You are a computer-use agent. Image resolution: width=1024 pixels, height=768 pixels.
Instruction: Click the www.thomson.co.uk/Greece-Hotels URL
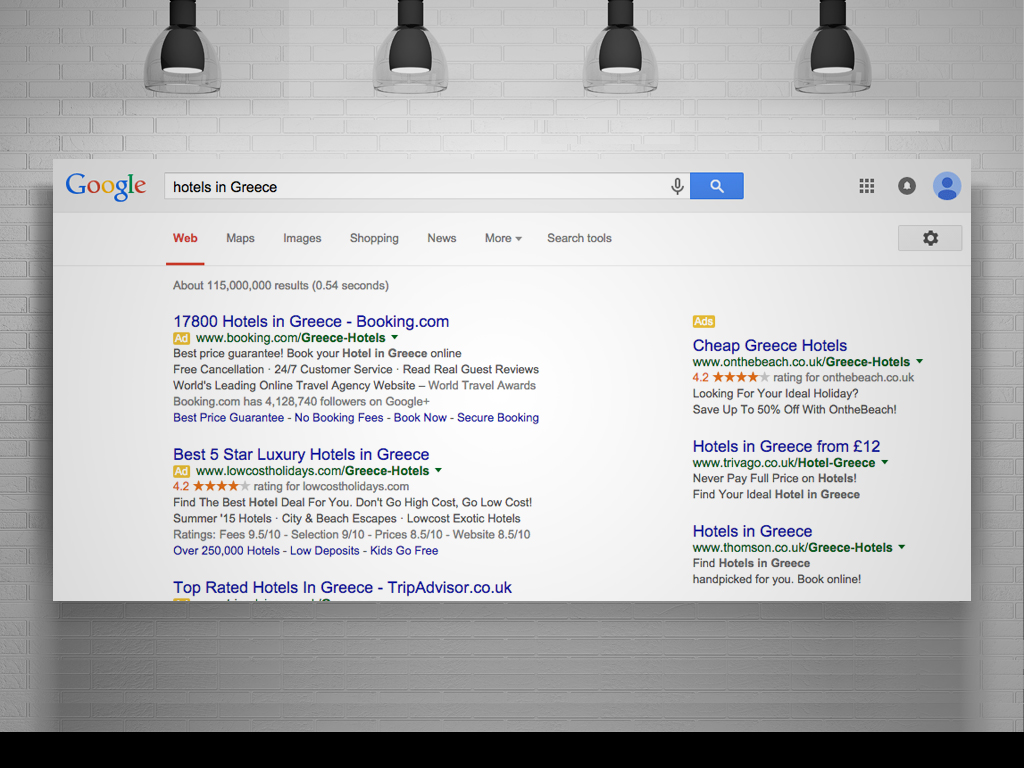pyautogui.click(x=792, y=548)
